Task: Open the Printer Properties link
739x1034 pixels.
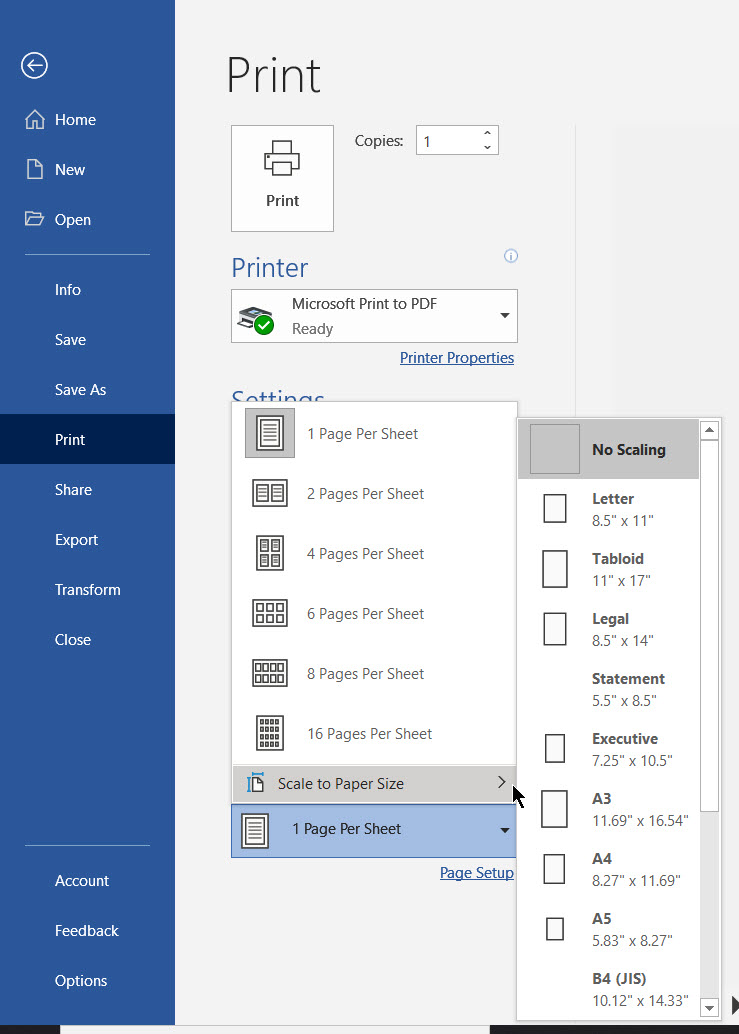Action: click(x=457, y=357)
